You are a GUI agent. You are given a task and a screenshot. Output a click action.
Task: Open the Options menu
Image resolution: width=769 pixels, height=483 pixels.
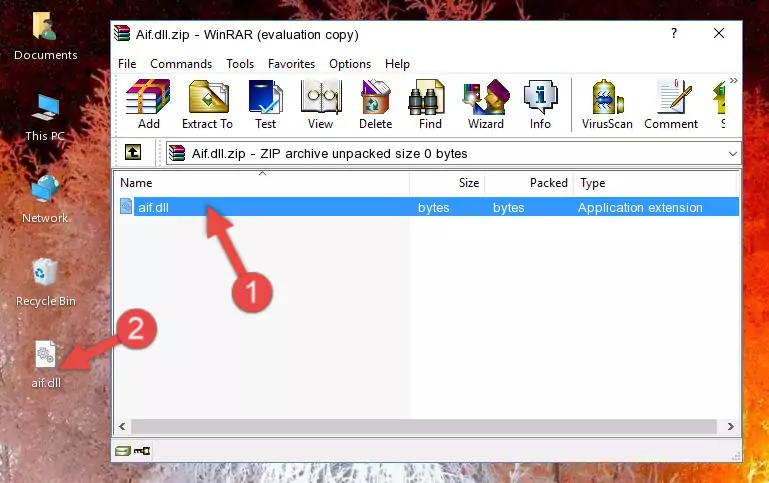[x=350, y=64]
